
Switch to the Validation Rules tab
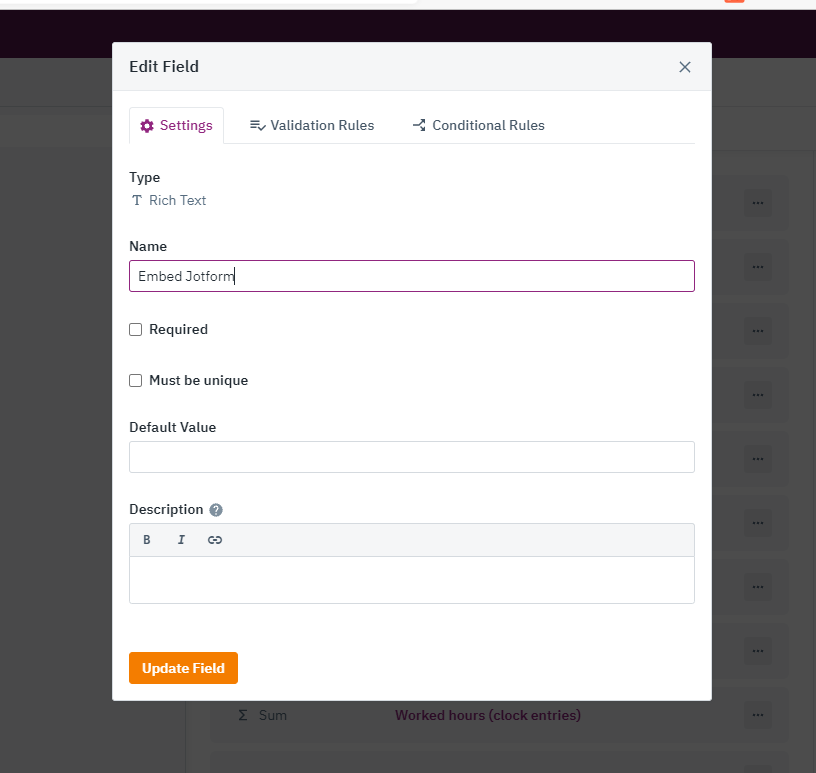pos(312,125)
